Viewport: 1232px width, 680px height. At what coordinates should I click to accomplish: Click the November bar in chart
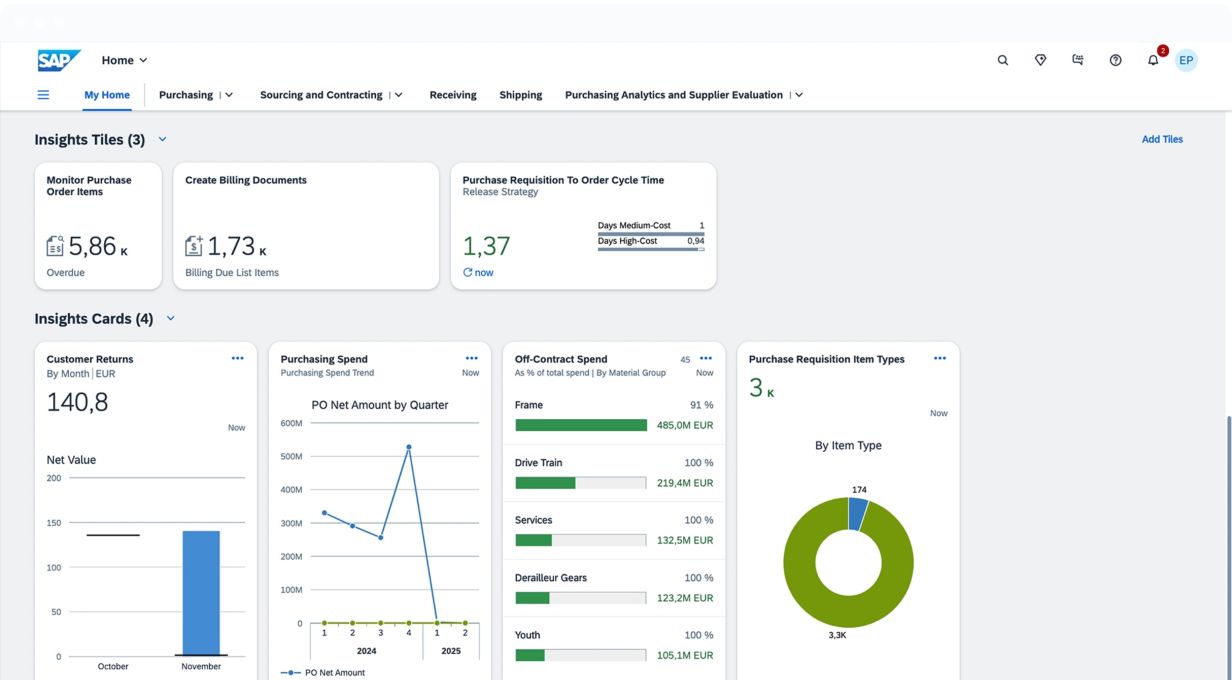tap(201, 592)
